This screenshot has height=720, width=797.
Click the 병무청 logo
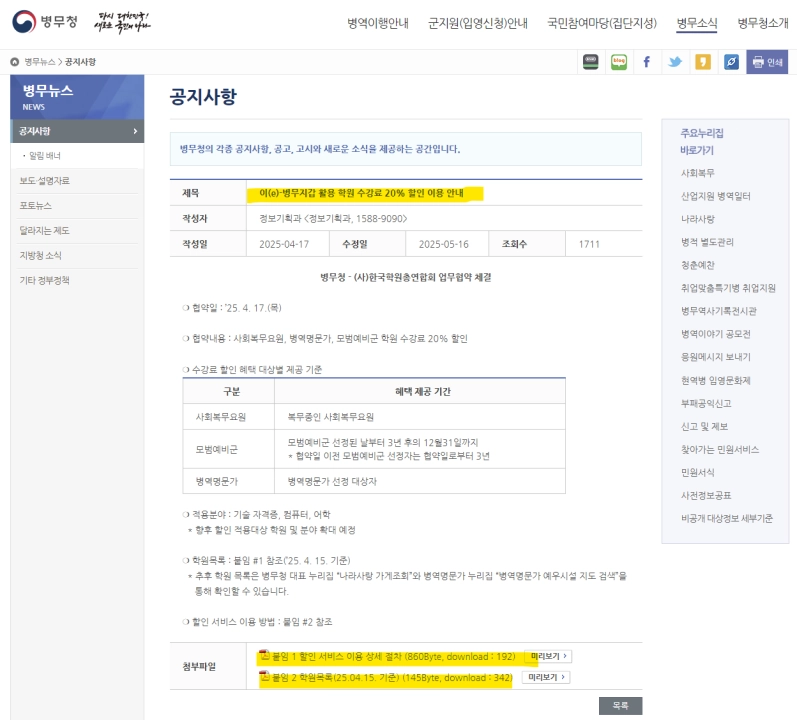click(x=45, y=21)
